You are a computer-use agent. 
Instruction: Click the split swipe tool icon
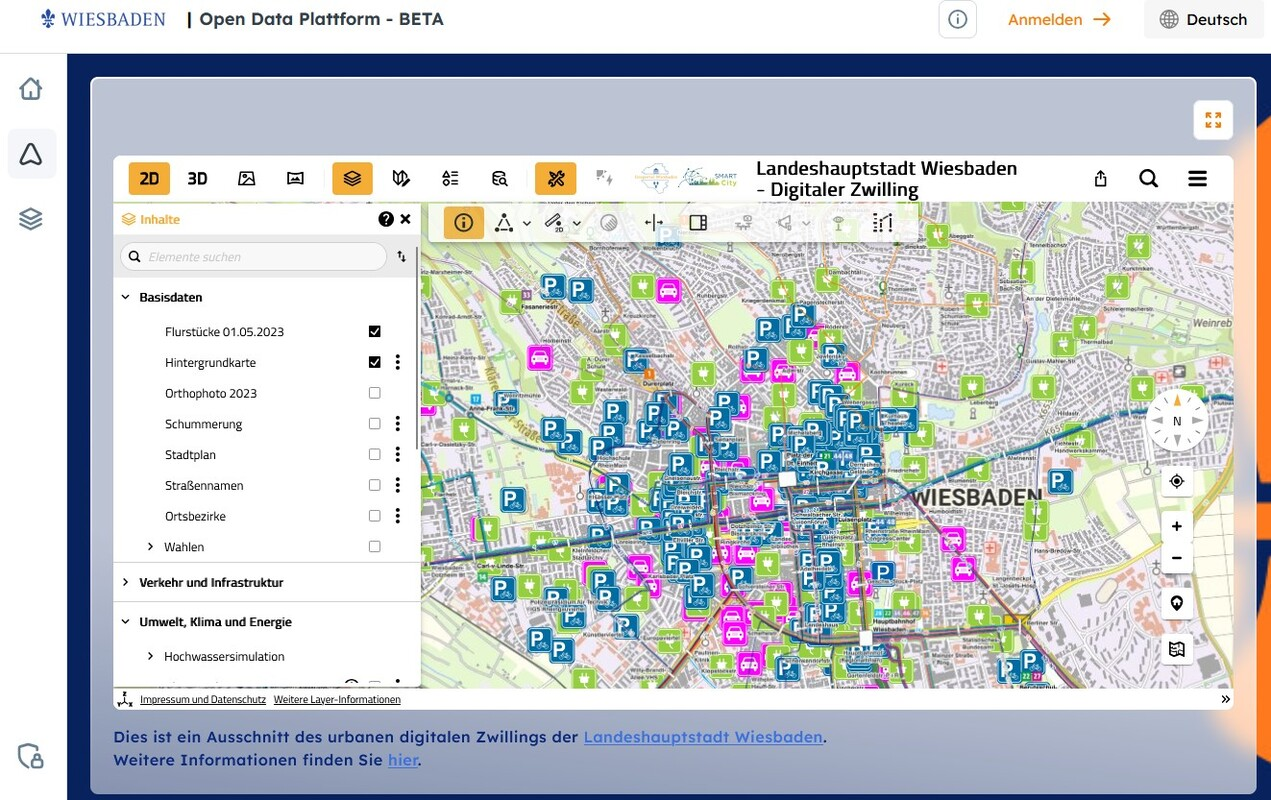point(654,223)
